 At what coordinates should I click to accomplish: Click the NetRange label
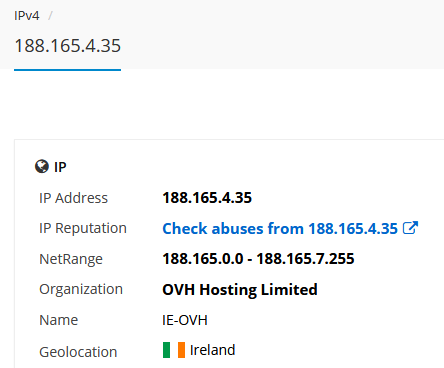click(x=71, y=259)
